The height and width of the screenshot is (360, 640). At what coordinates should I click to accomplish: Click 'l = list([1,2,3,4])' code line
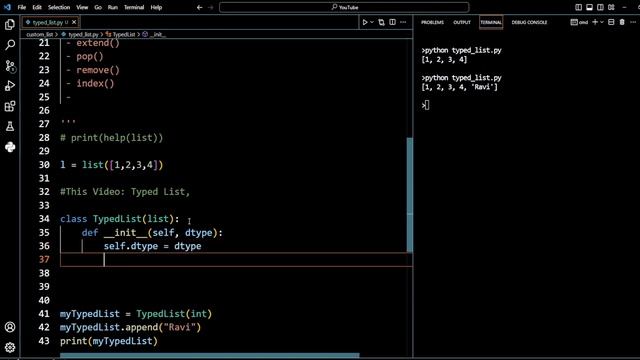click(x=111, y=164)
